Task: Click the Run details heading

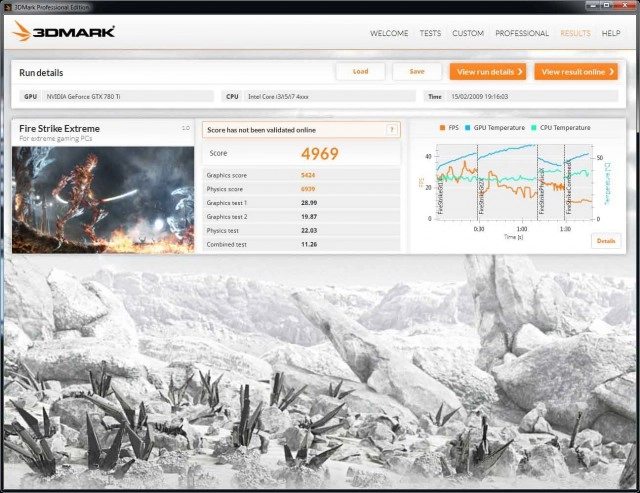Action: (41, 73)
